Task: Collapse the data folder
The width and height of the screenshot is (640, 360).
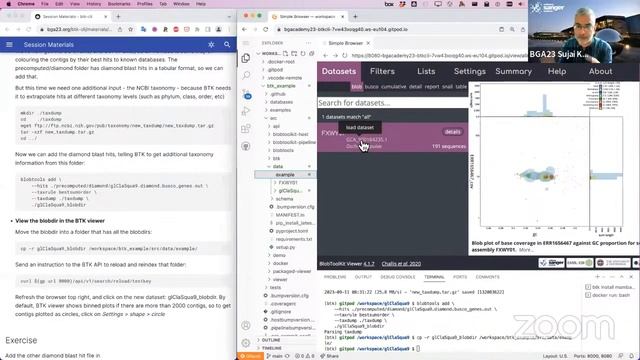Action: (278, 167)
